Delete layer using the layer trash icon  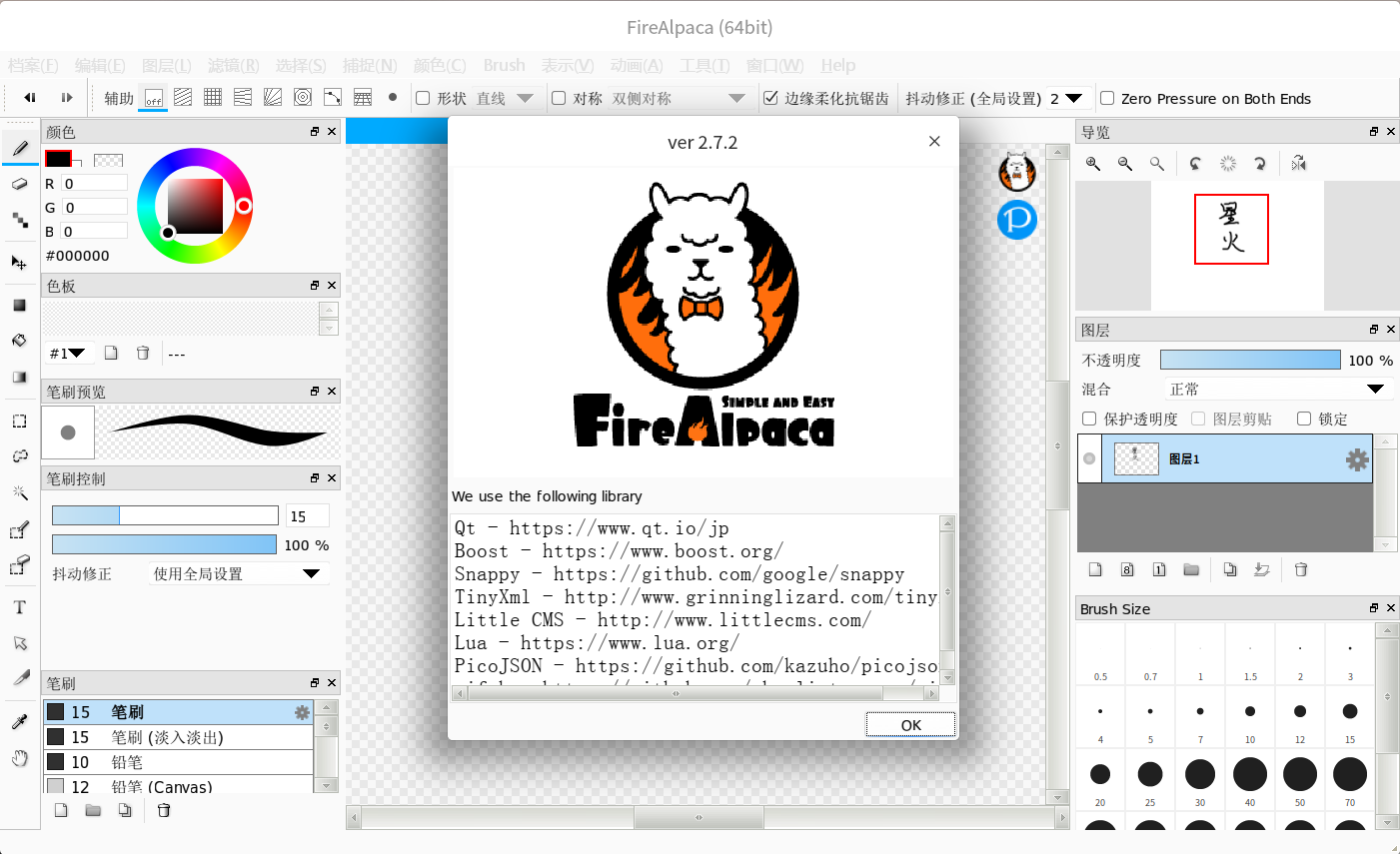click(1301, 569)
